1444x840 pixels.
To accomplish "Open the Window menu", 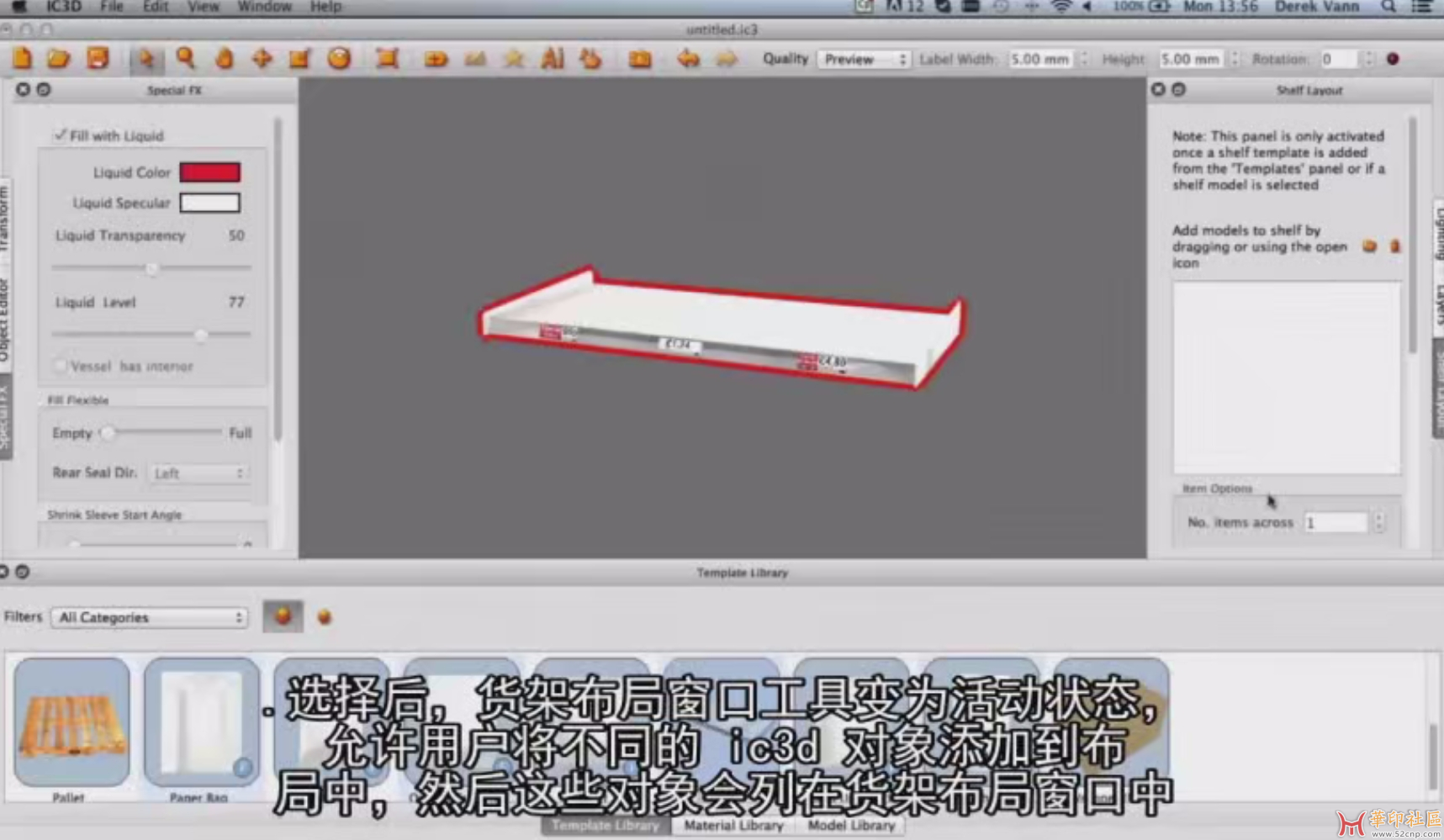I will click(x=264, y=7).
